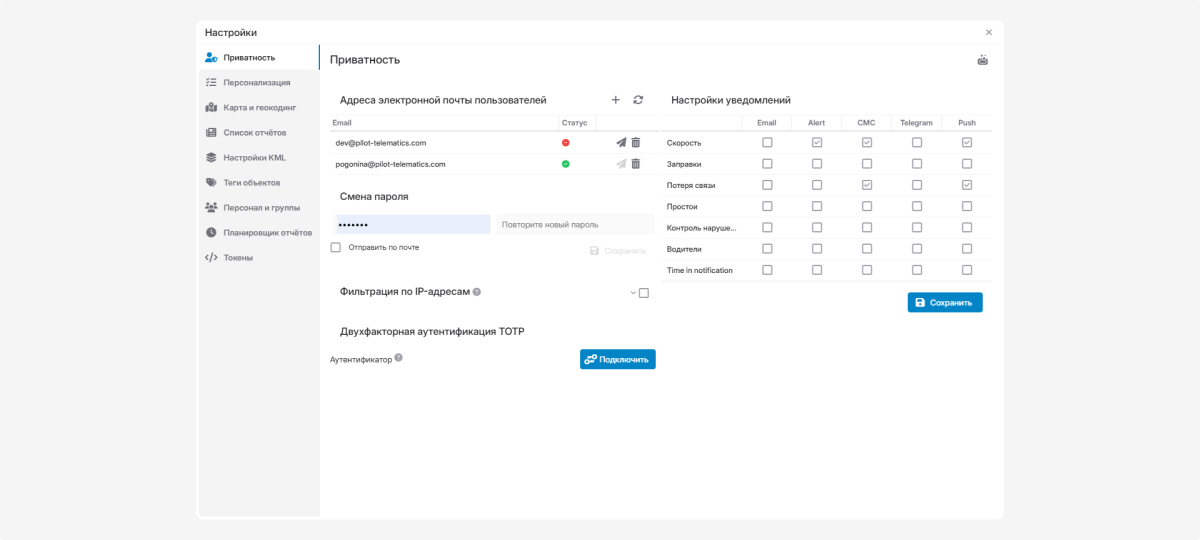The width and height of the screenshot is (1200, 540).
Task: Click the Повторите новый пароль input field
Action: (x=575, y=225)
